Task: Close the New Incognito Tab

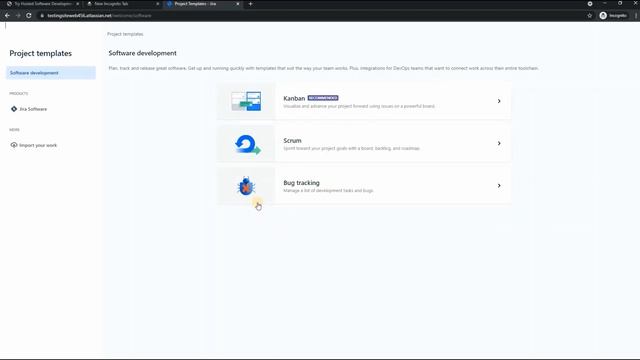Action: click(x=158, y=4)
